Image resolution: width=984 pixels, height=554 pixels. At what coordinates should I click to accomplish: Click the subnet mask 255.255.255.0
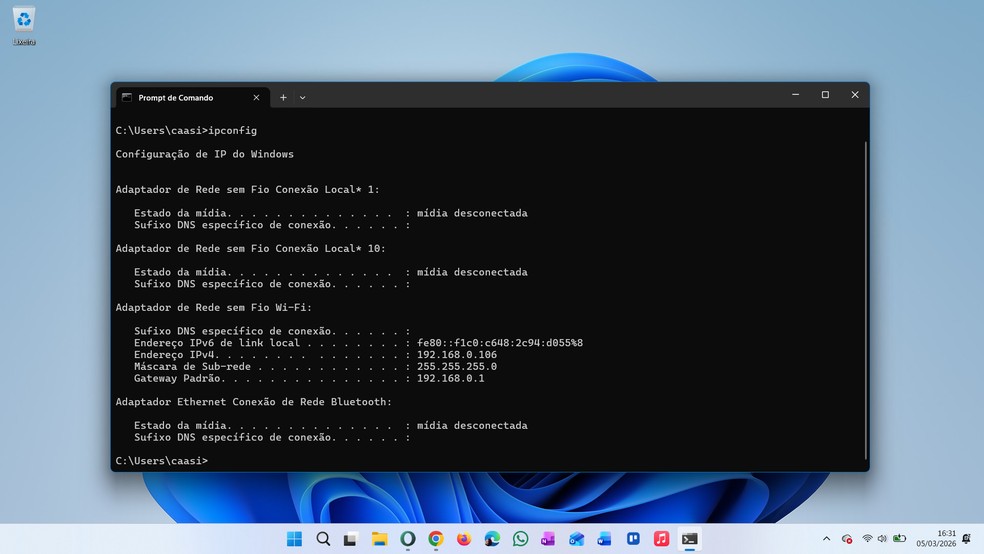pos(457,366)
